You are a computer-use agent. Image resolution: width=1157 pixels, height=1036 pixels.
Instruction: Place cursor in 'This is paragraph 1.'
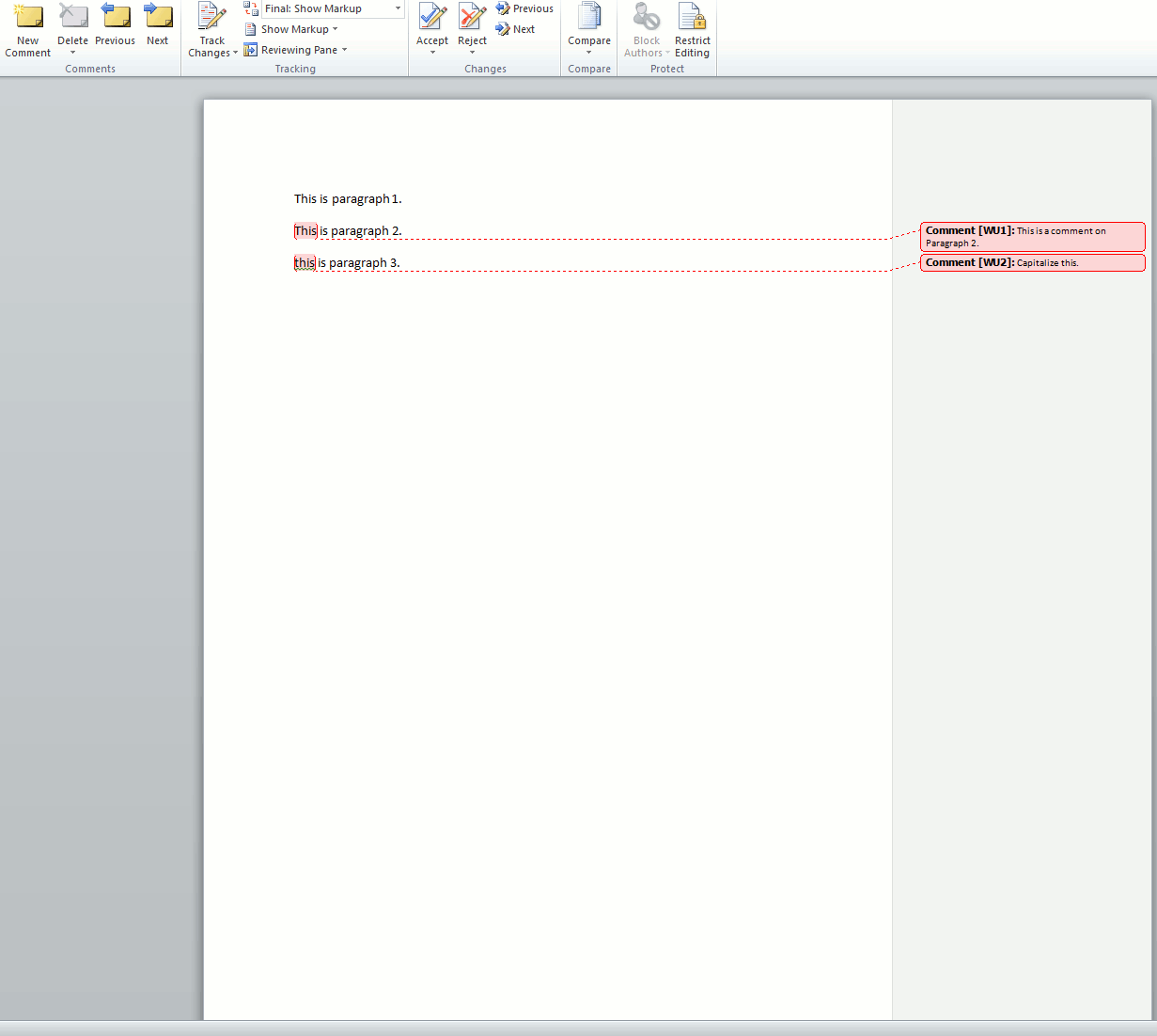348,199
